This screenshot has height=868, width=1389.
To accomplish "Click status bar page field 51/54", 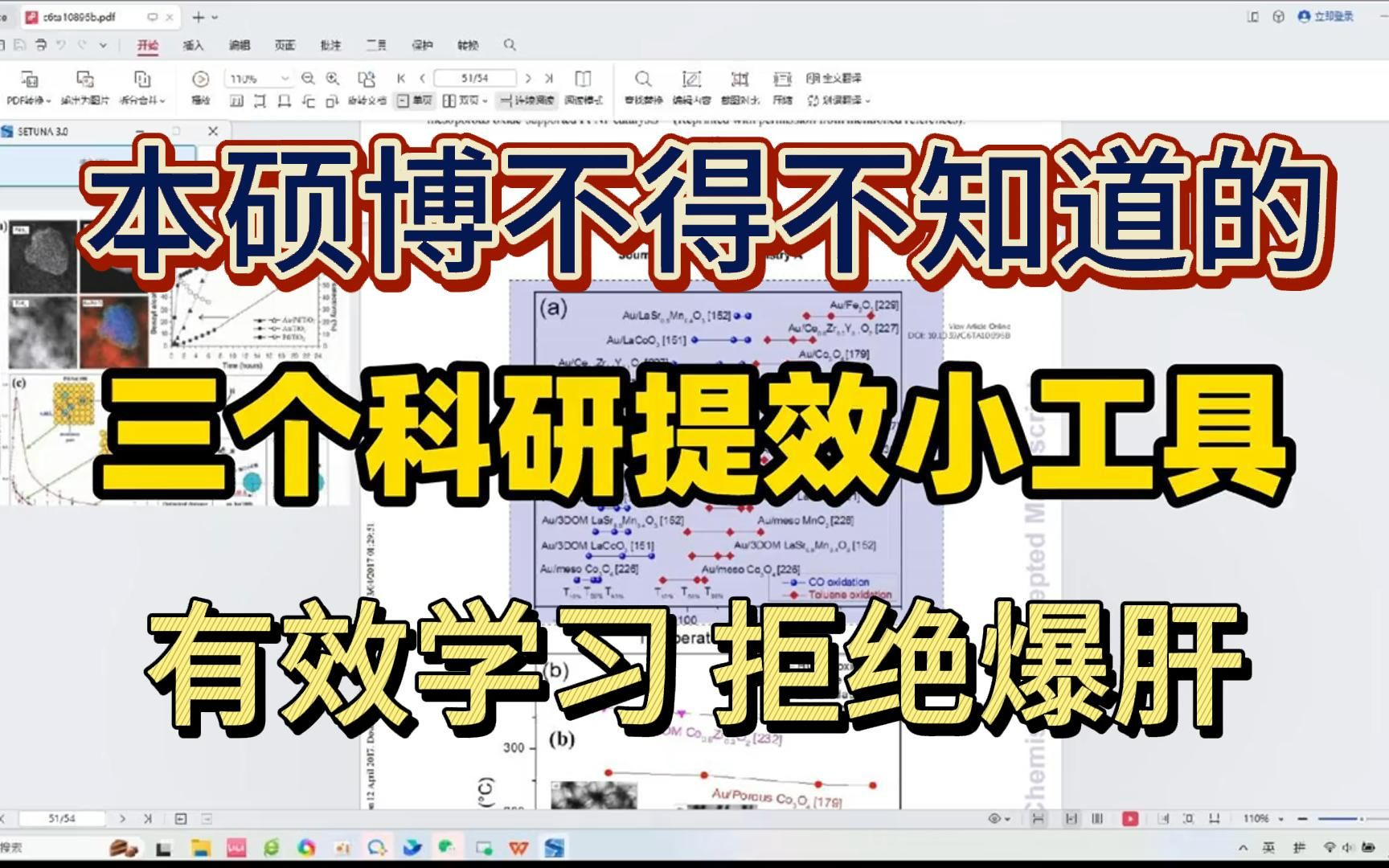I will (x=62, y=818).
